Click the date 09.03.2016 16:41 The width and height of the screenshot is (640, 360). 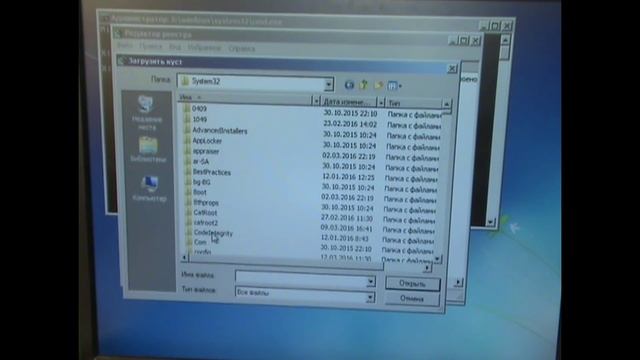pos(346,228)
